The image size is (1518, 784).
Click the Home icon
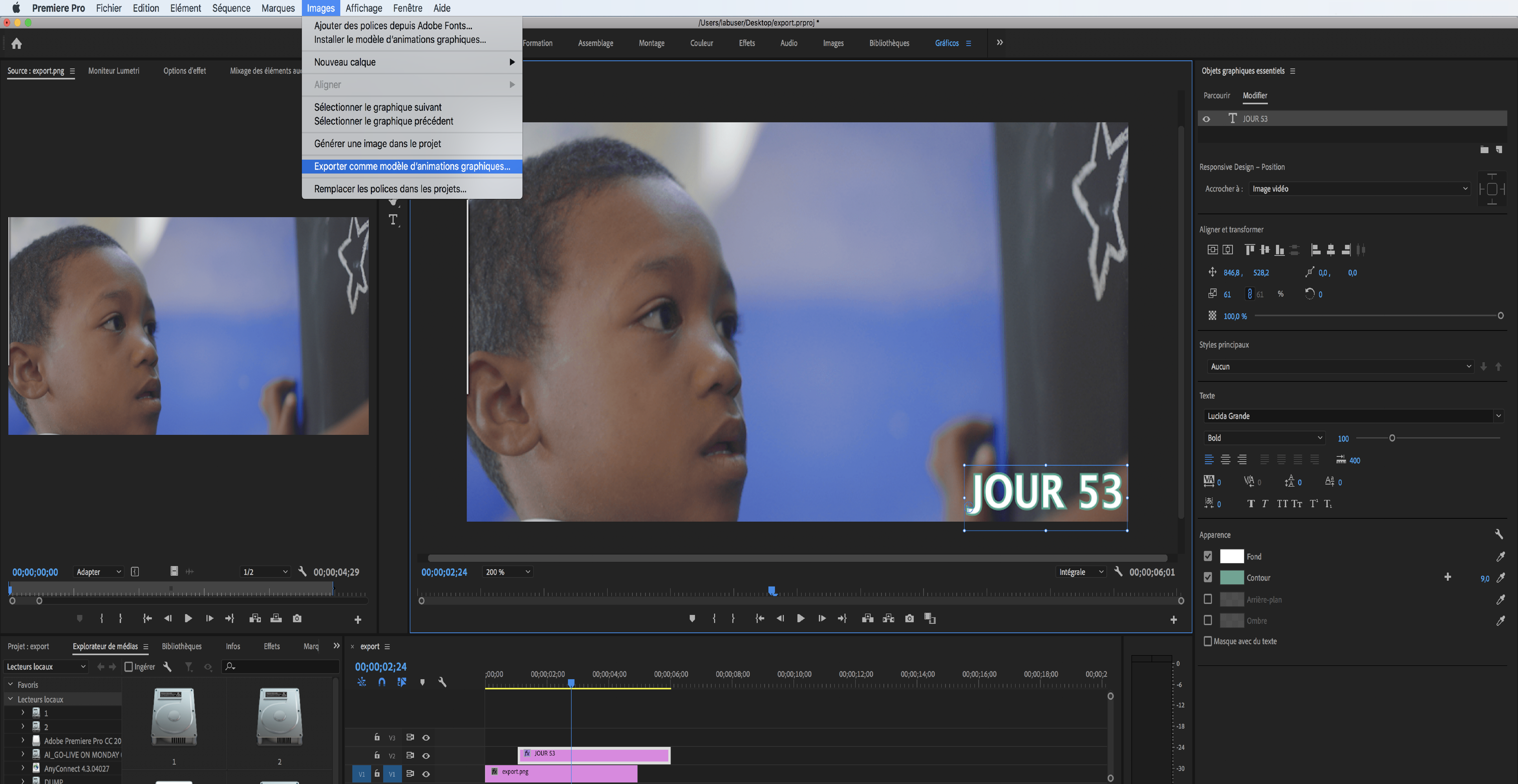pyautogui.click(x=16, y=43)
